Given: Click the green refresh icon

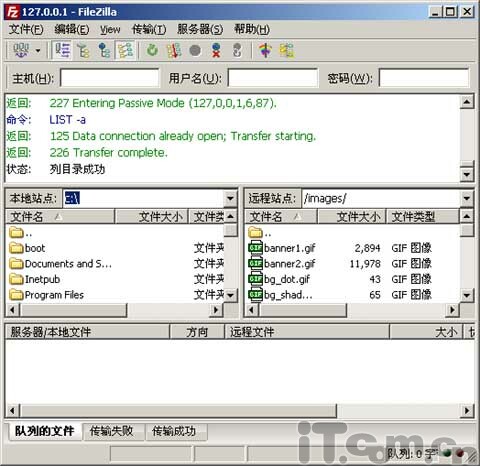Looking at the screenshot, I should click(x=152, y=51).
